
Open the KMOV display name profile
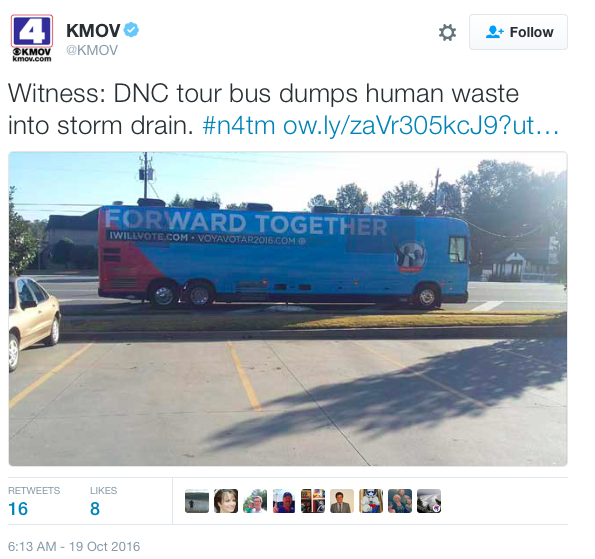[x=93, y=30]
